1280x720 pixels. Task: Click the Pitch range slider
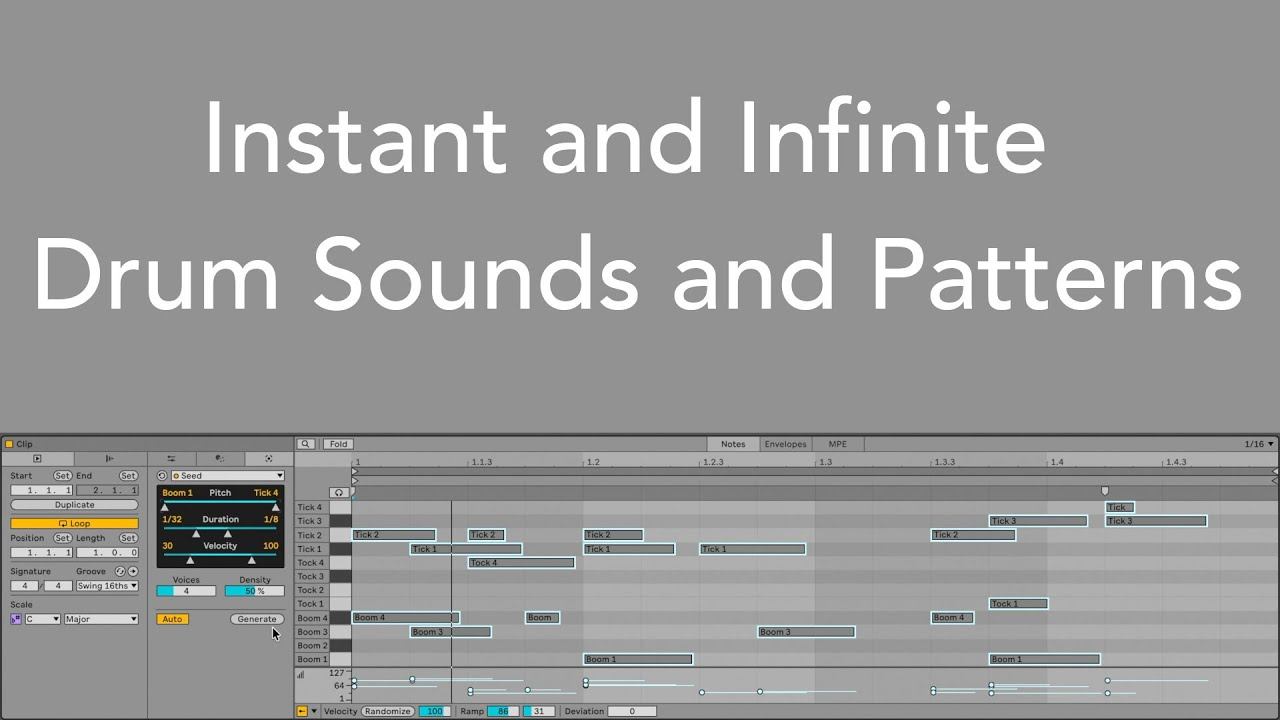tap(220, 506)
